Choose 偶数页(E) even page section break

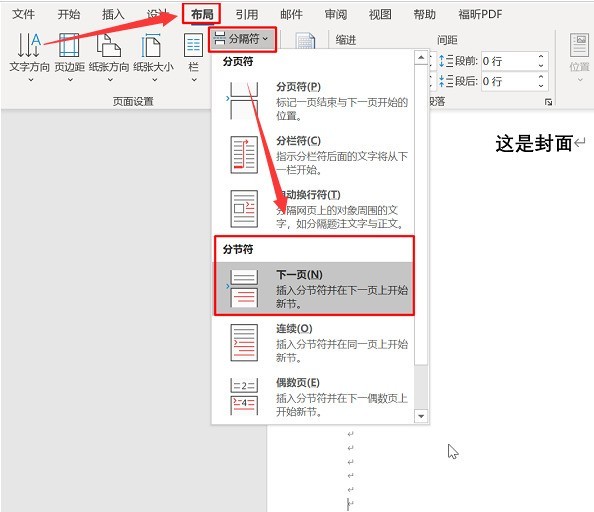coord(314,396)
